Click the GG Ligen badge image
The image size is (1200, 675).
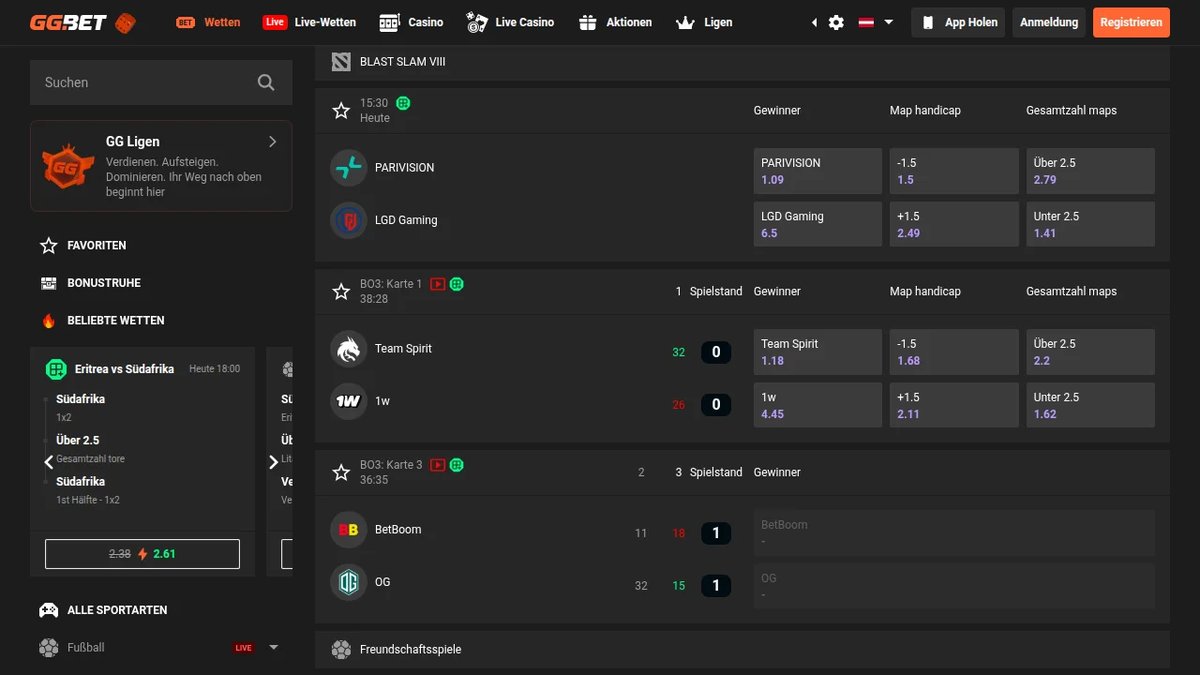pyautogui.click(x=66, y=166)
